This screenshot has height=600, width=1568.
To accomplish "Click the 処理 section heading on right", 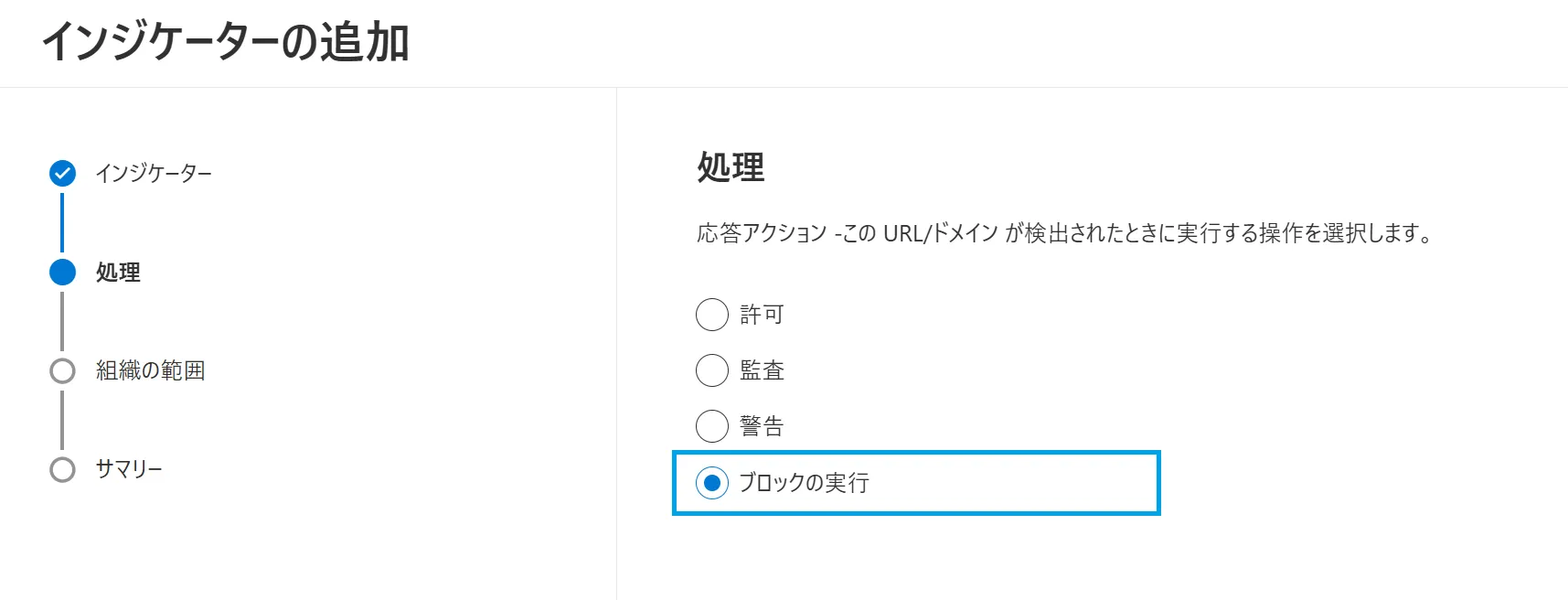I will coord(731,167).
